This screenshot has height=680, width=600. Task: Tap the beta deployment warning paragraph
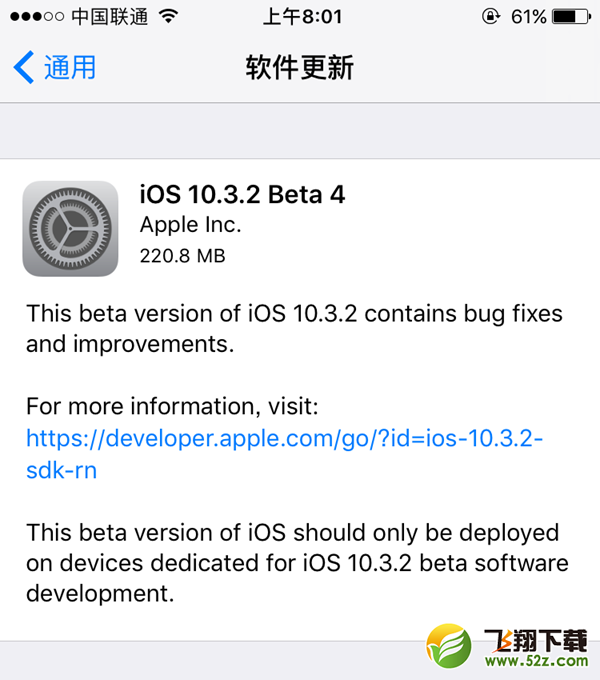(x=297, y=562)
